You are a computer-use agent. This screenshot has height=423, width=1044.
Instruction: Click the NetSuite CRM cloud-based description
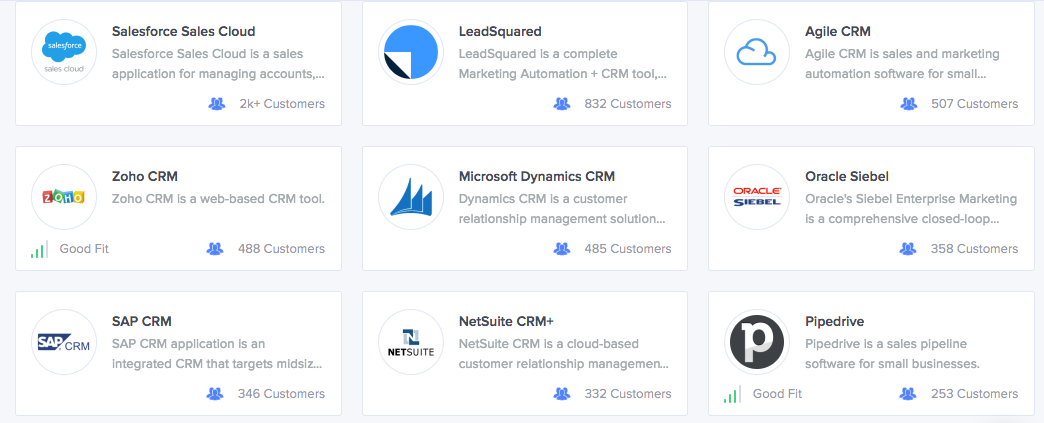point(564,354)
